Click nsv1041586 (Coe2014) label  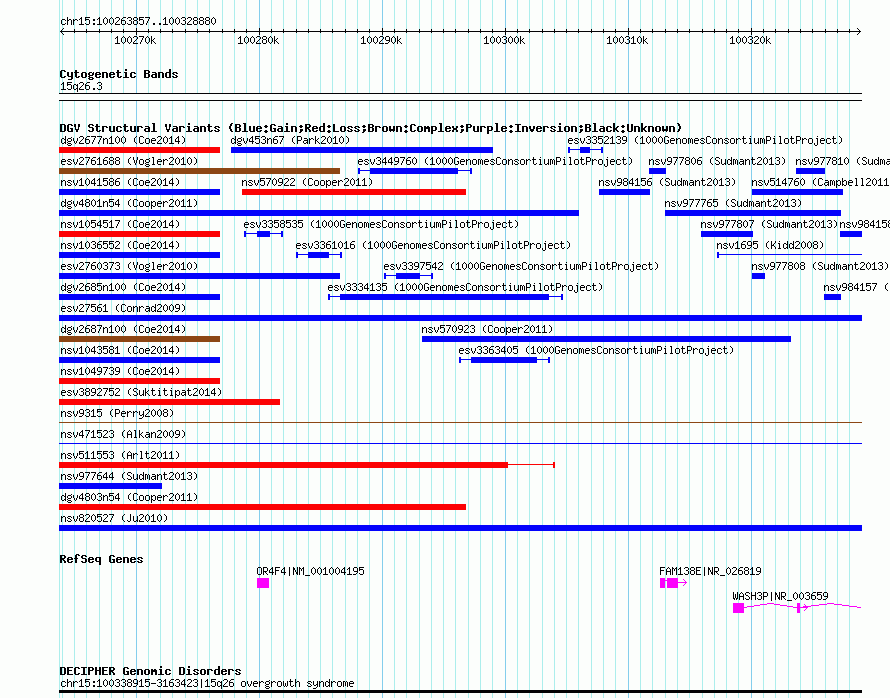pos(120,182)
